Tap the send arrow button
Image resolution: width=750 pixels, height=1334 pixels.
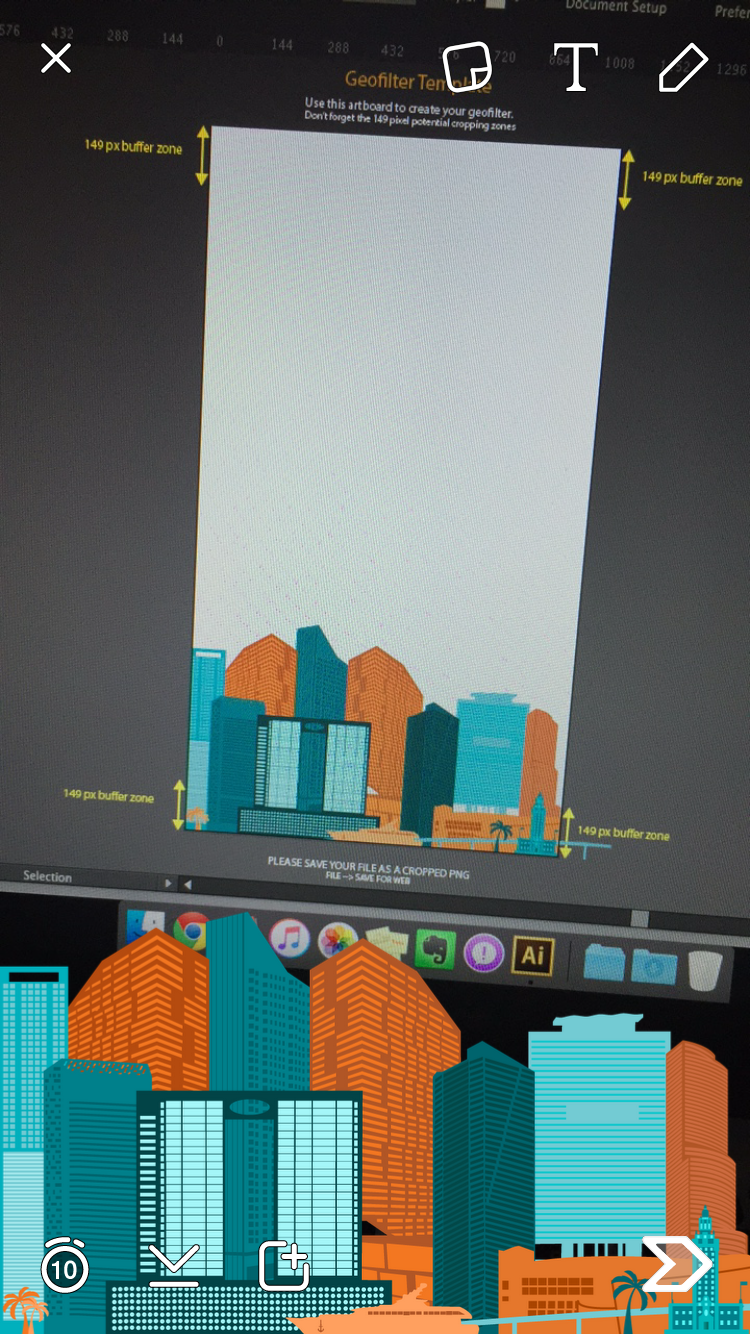coord(676,1265)
